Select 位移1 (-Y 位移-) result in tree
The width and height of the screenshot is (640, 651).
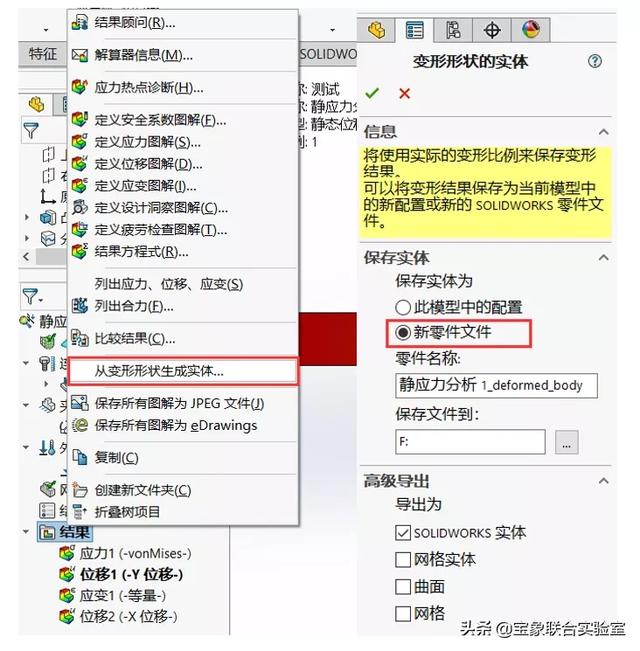[x=132, y=575]
